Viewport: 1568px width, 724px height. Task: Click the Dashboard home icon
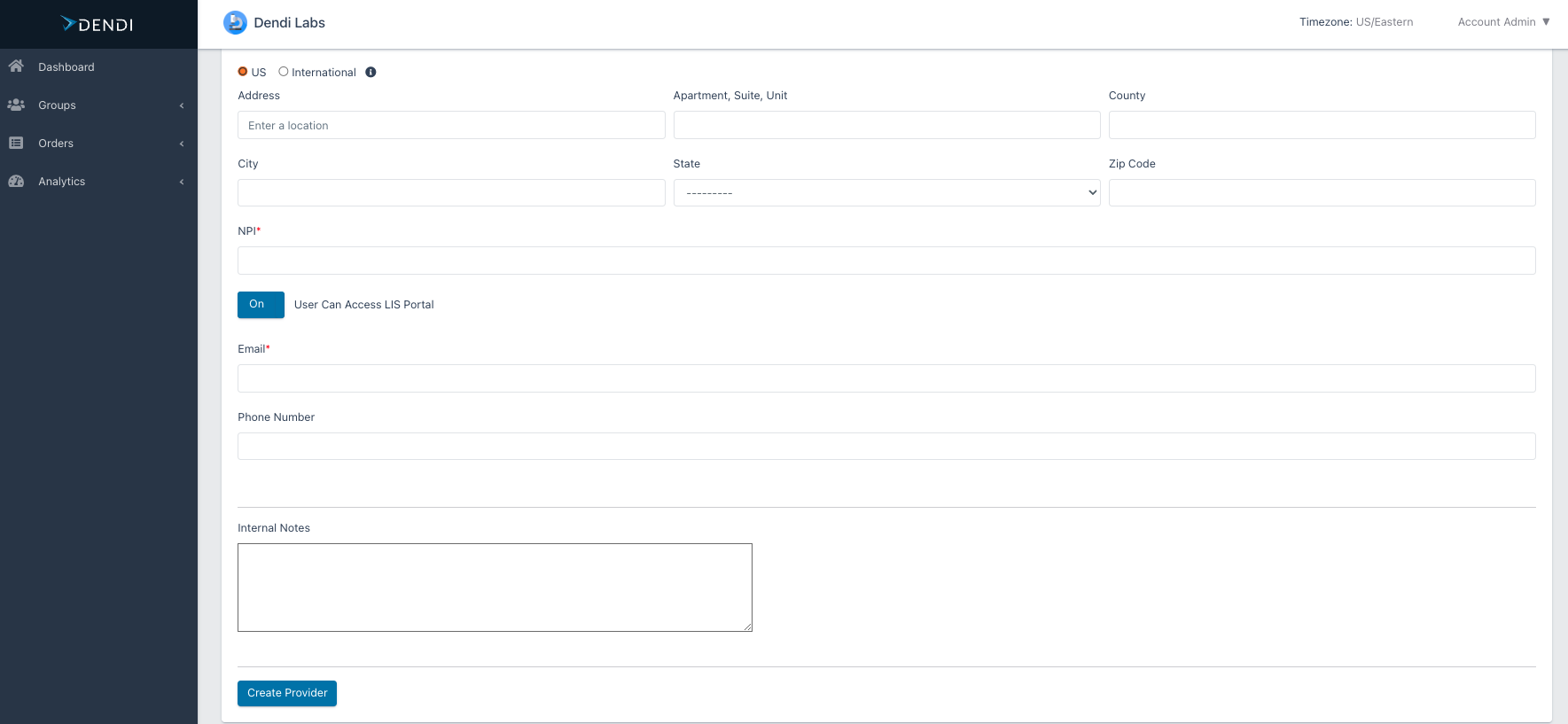pos(16,66)
